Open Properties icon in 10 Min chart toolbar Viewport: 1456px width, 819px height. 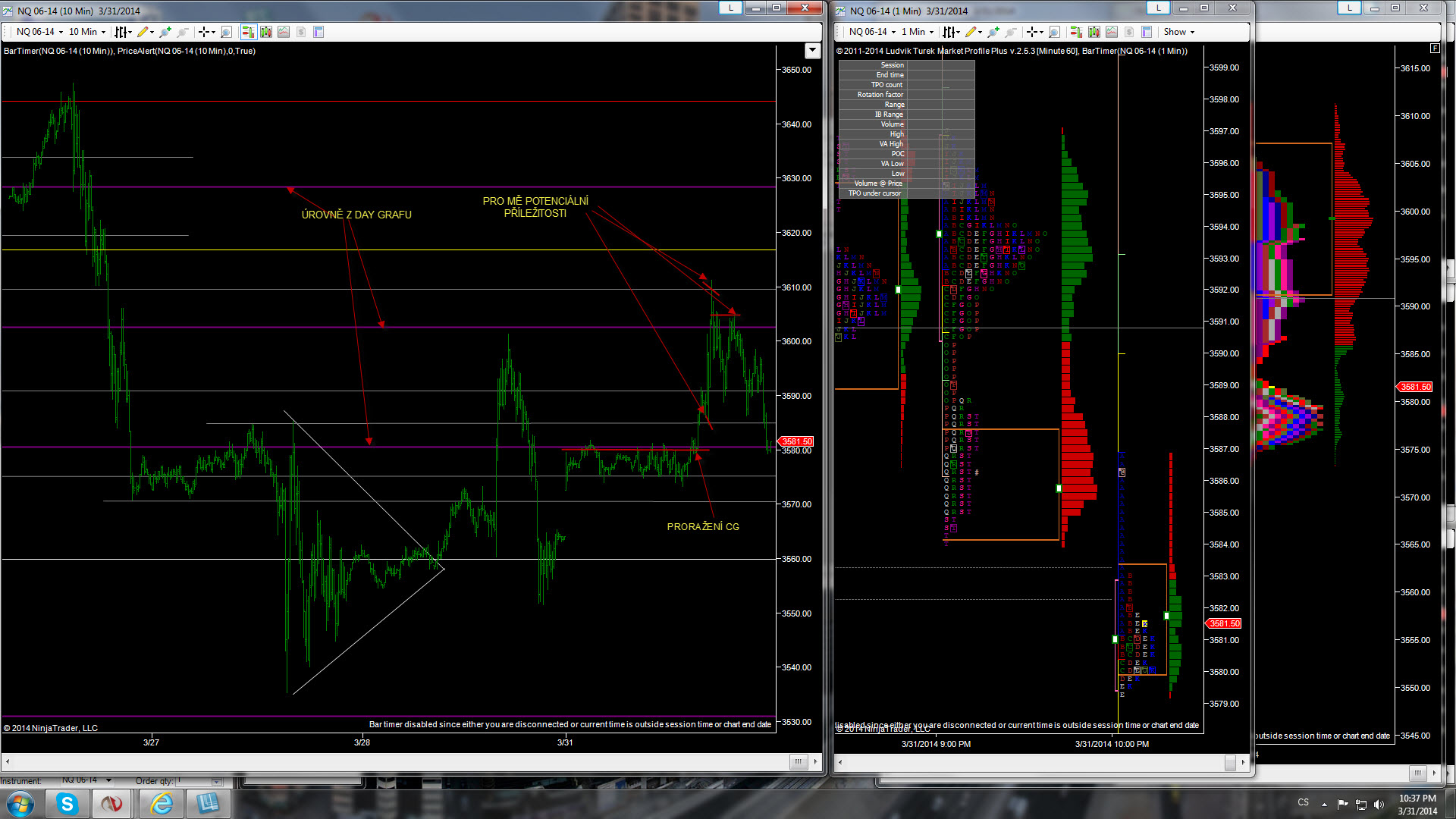318,32
